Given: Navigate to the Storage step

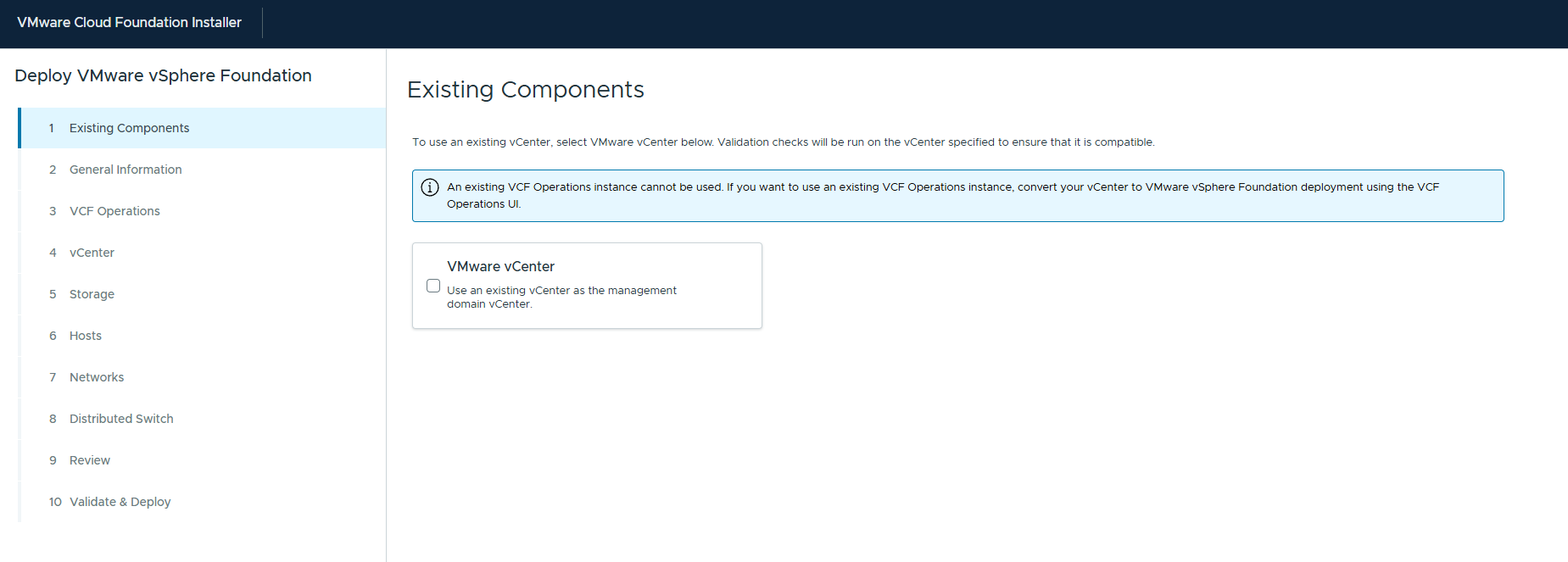Looking at the screenshot, I should [92, 294].
